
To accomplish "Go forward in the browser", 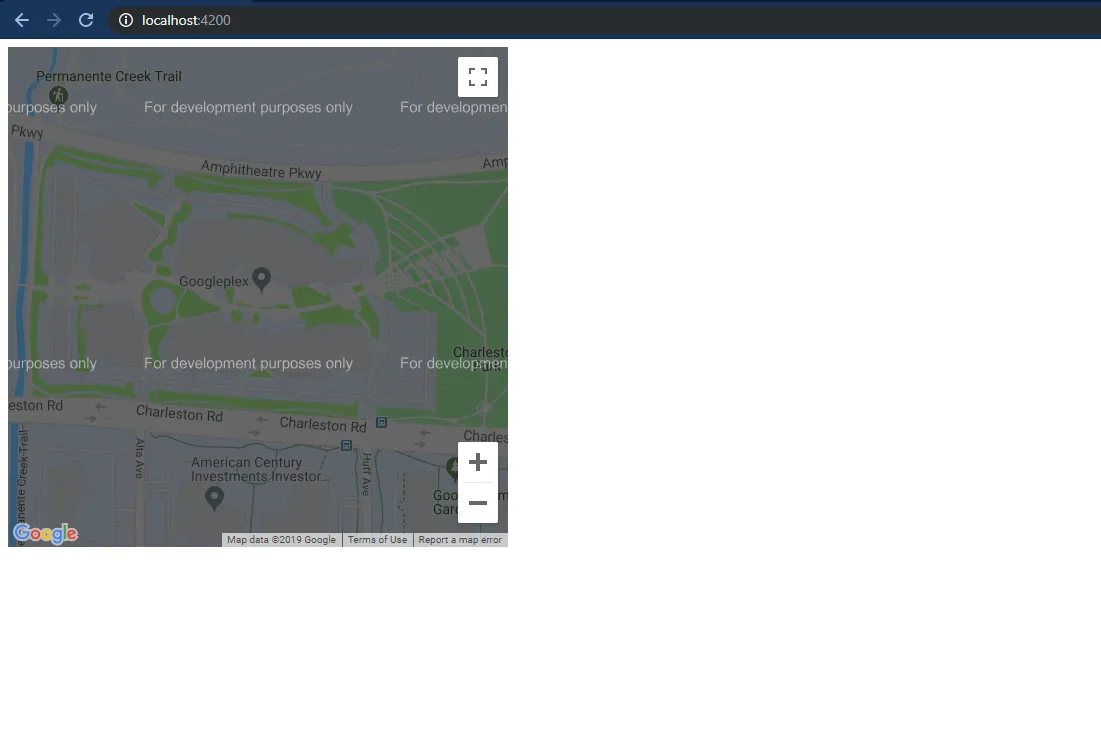I will tap(53, 20).
